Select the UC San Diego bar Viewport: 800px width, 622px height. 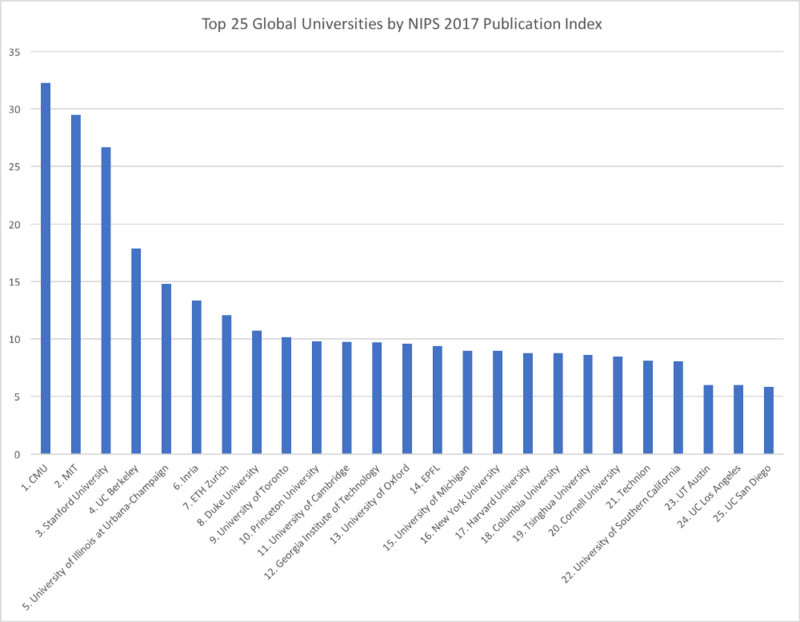click(x=768, y=420)
